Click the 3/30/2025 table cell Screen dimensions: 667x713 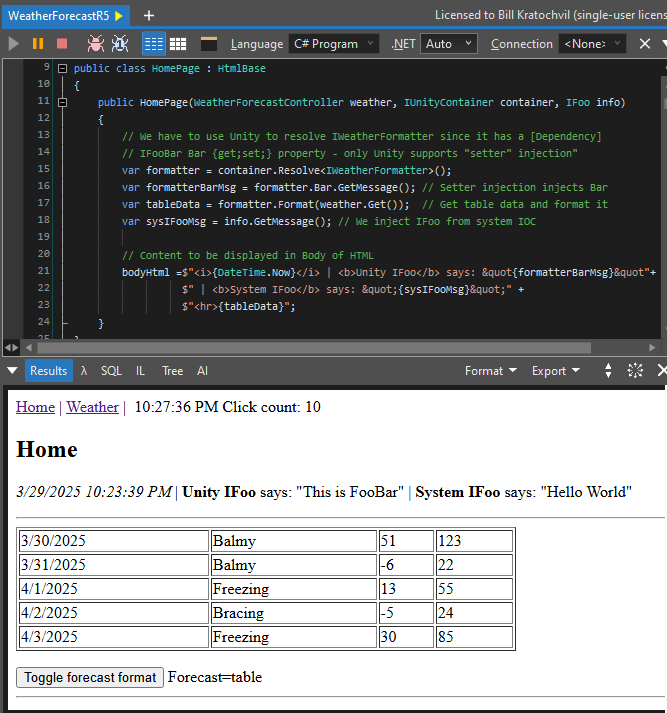114,541
